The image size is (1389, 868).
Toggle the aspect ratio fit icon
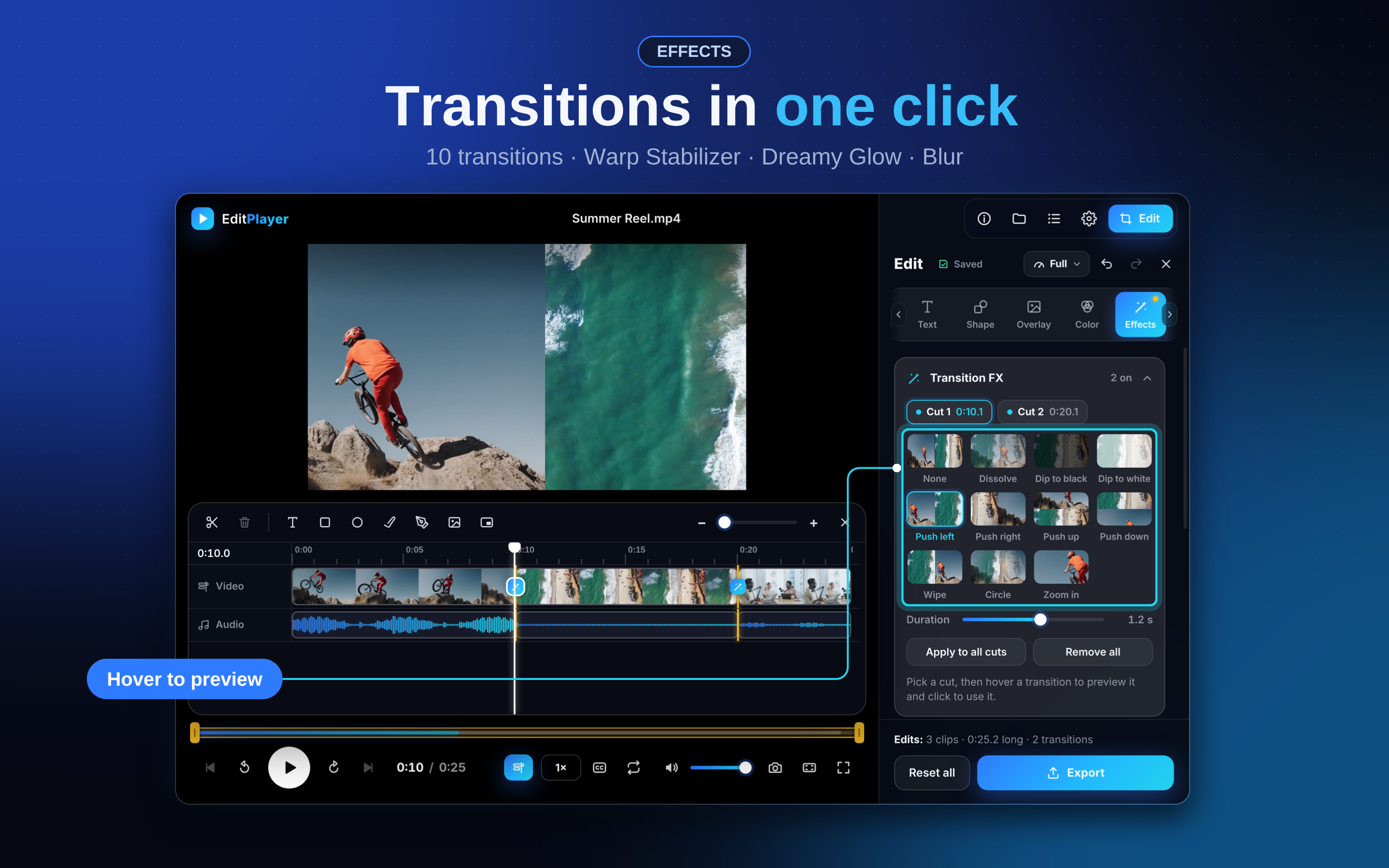pyautogui.click(x=809, y=768)
